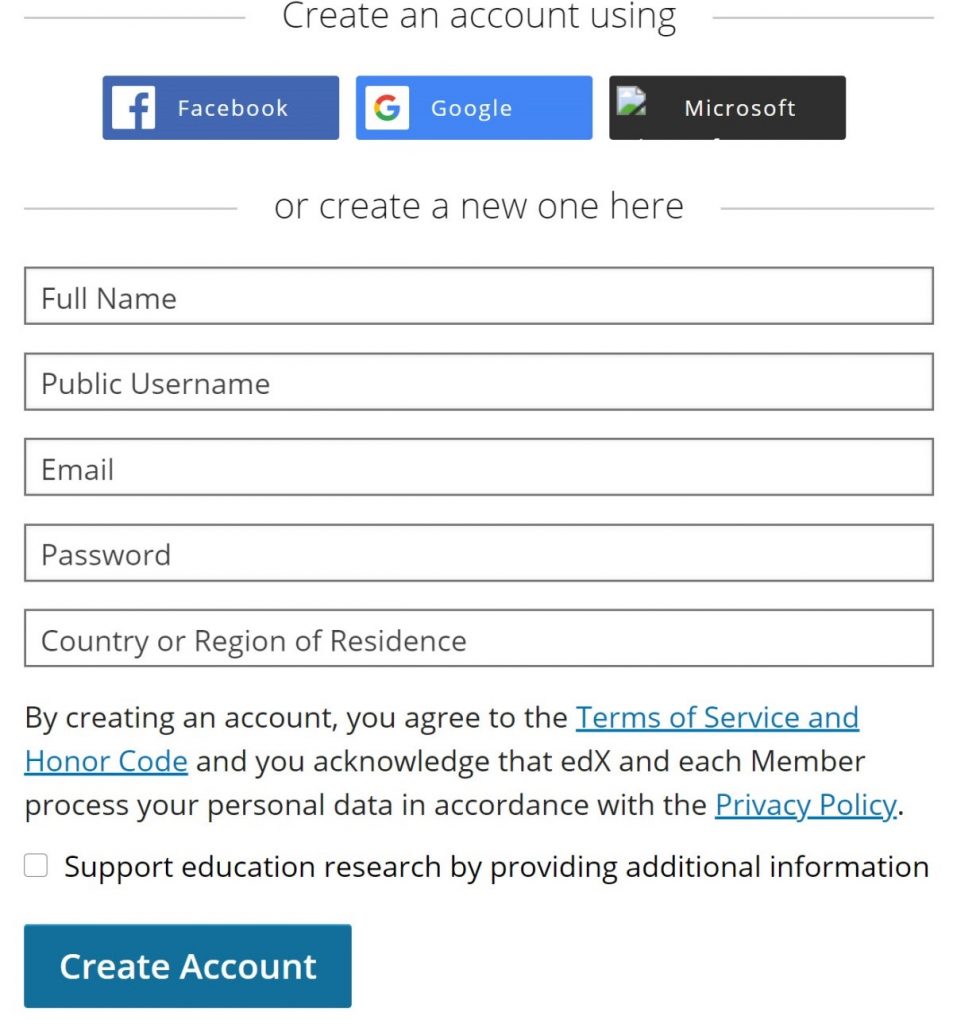This screenshot has width=953, height=1024.
Task: Click the Facebook 'f' logo icon
Action: [x=133, y=108]
